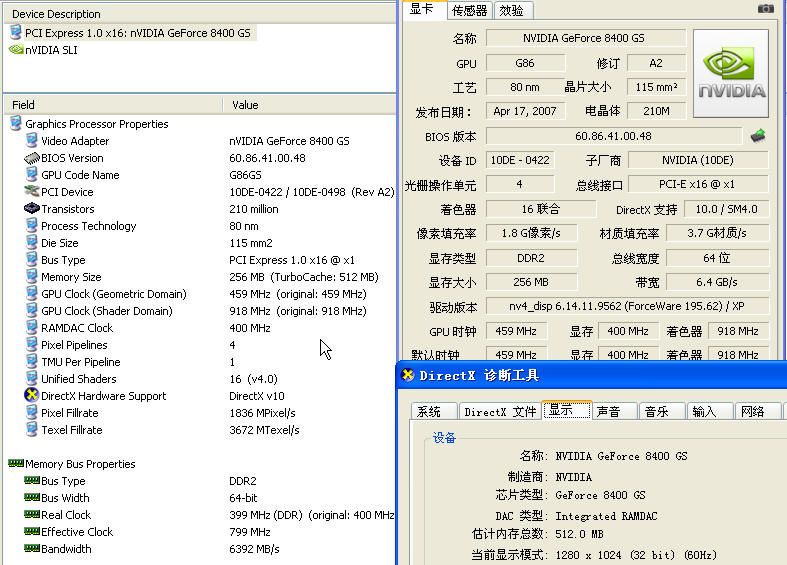Viewport: 787px width, 565px height.
Task: Open the 系统 tab in DirectX tool
Action: pos(434,411)
